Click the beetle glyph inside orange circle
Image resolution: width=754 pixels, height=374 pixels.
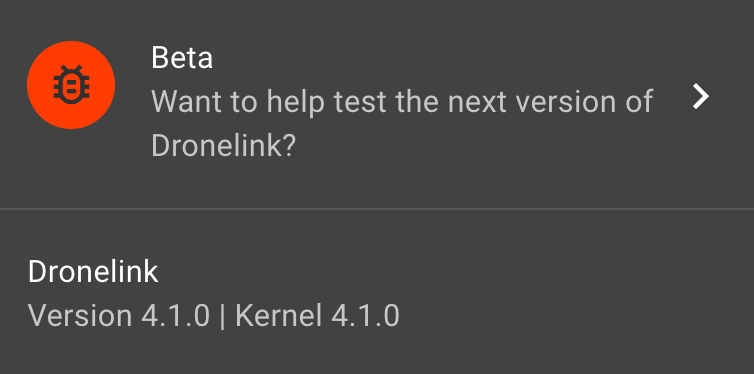click(x=71, y=85)
